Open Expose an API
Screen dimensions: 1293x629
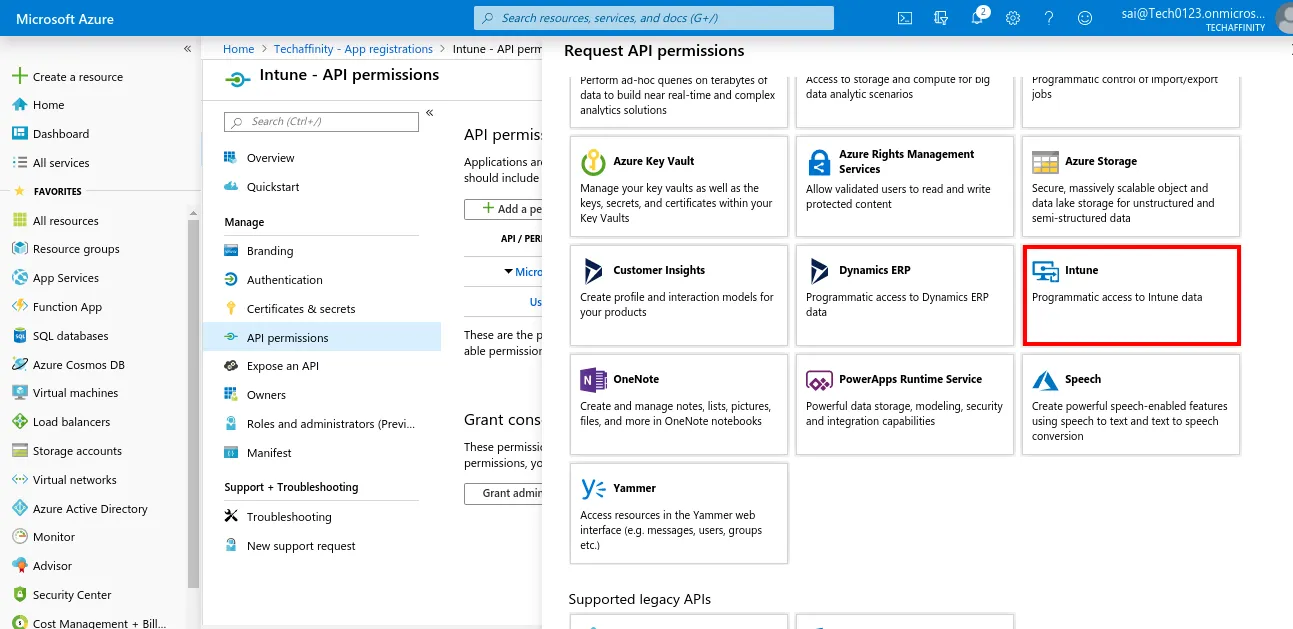pyautogui.click(x=272, y=366)
